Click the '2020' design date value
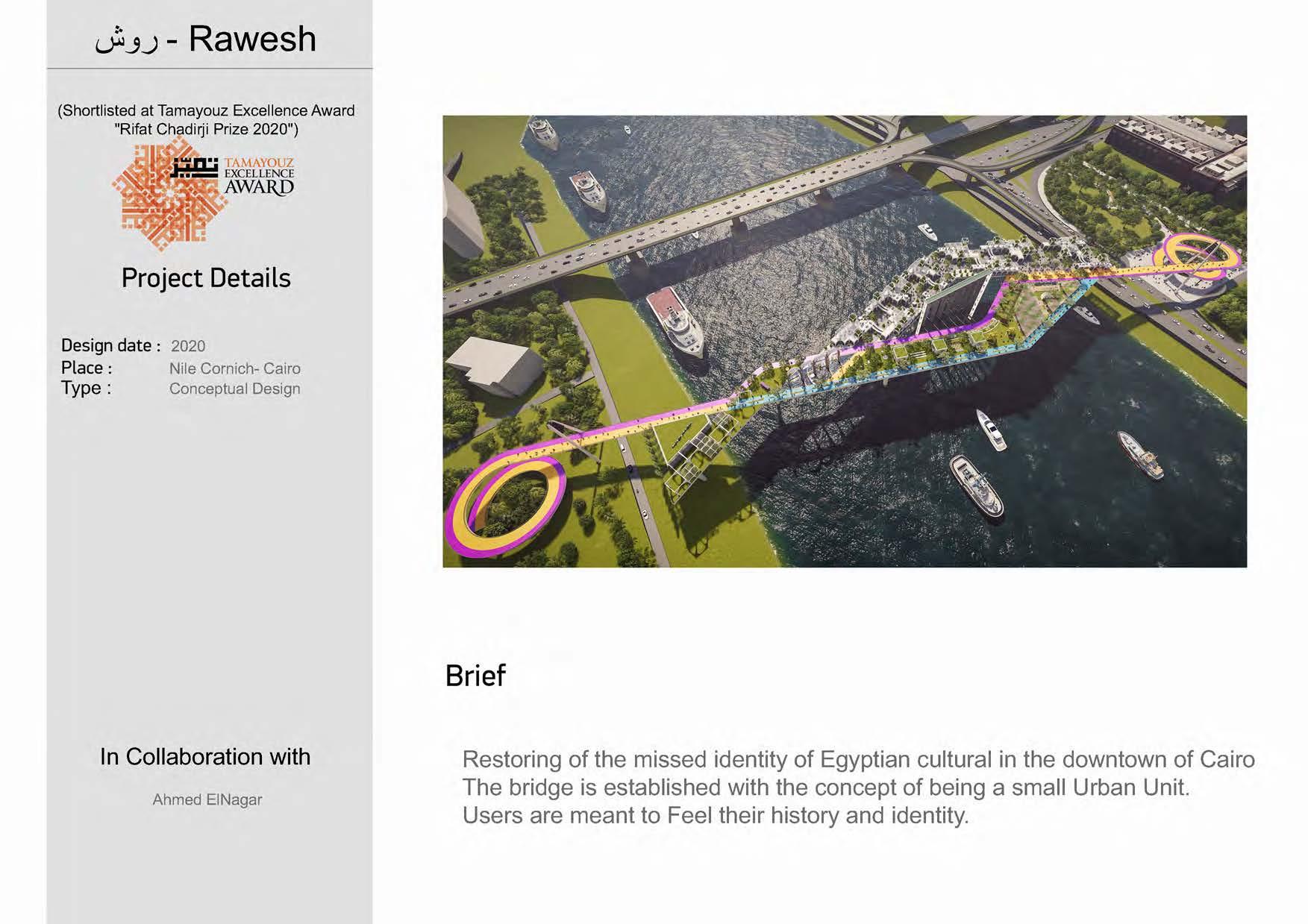The image size is (1308, 924). pos(188,346)
